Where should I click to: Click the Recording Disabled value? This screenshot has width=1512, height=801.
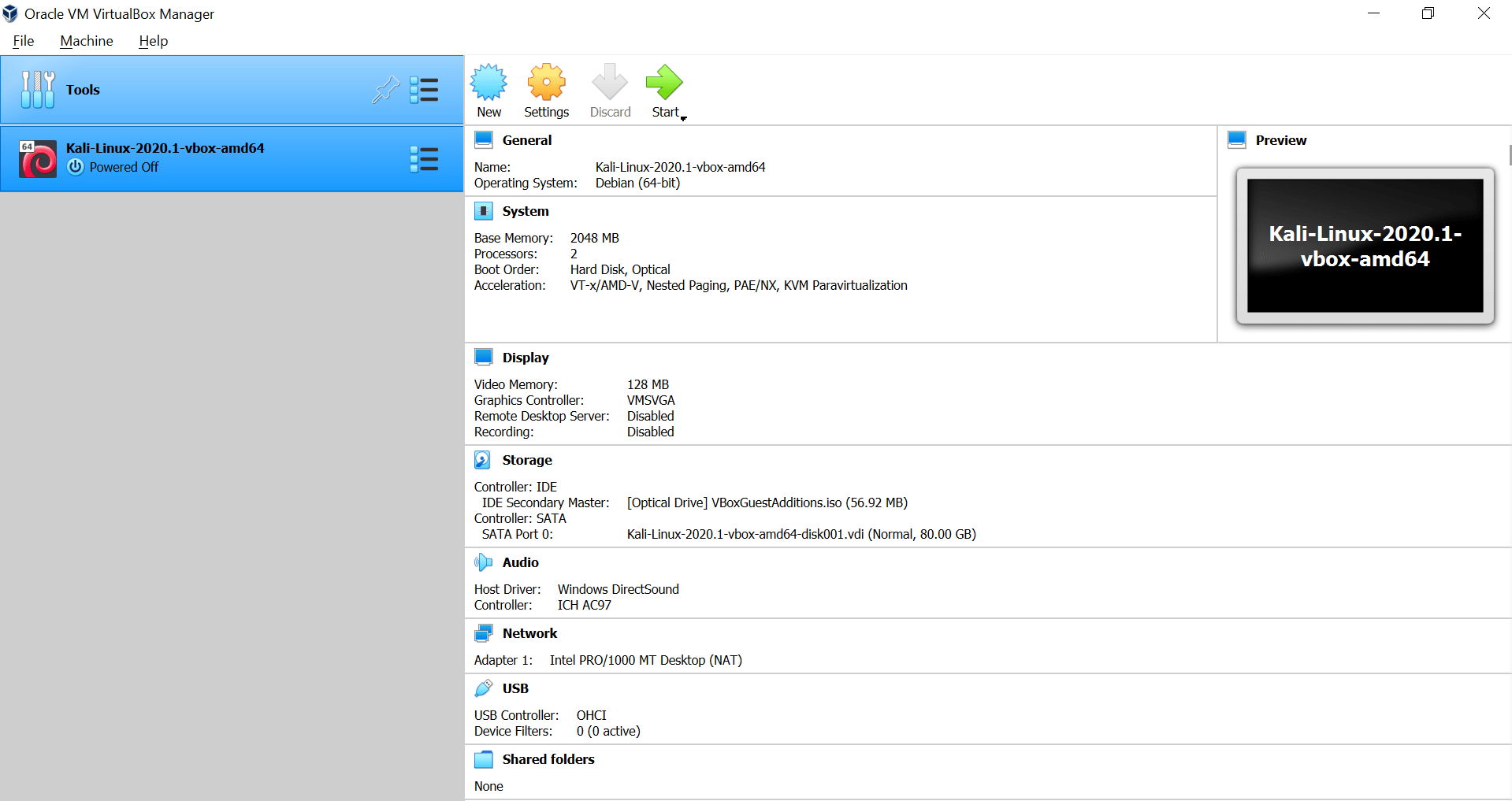click(651, 432)
